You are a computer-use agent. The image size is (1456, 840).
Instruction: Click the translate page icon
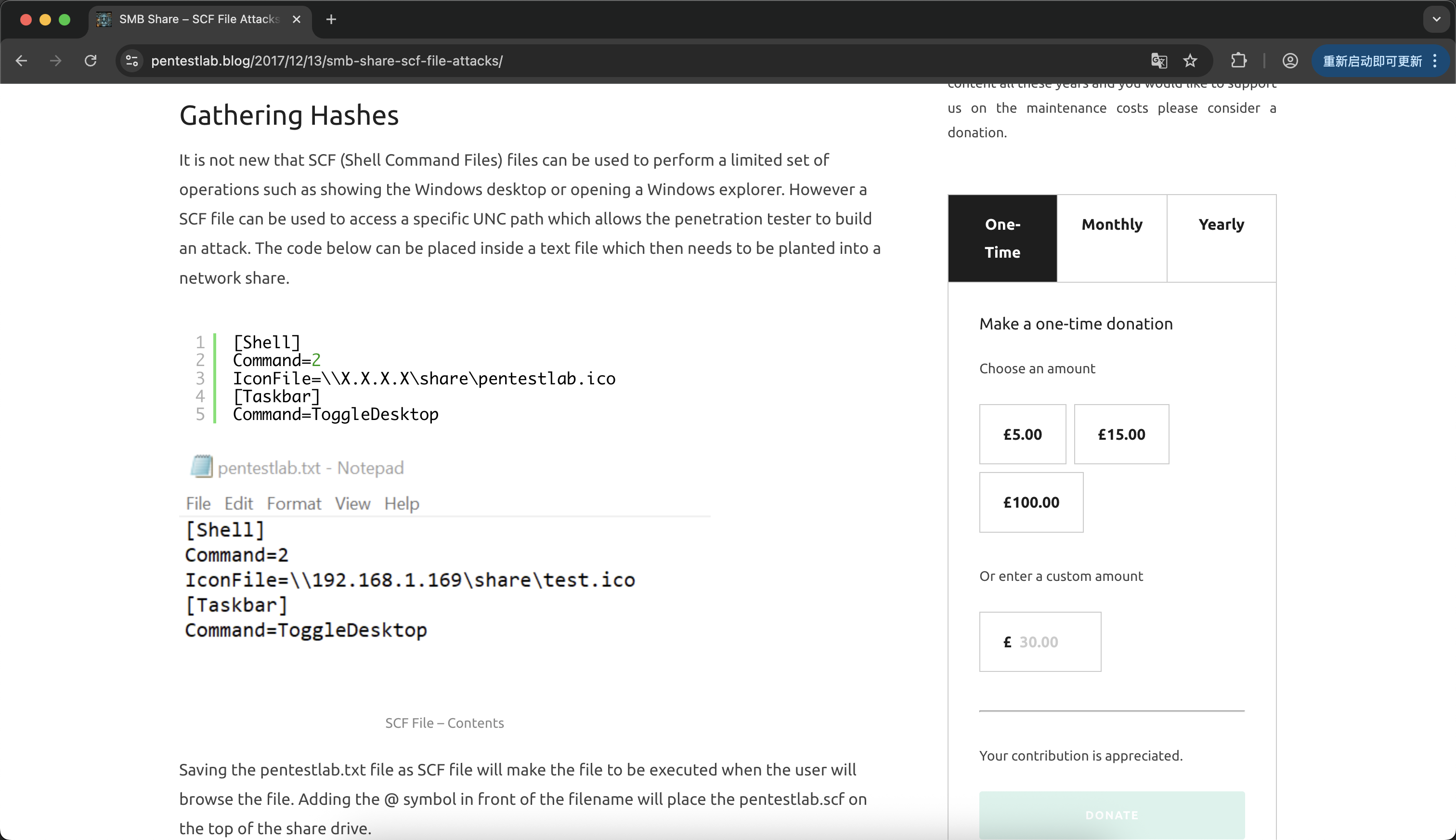point(1158,61)
